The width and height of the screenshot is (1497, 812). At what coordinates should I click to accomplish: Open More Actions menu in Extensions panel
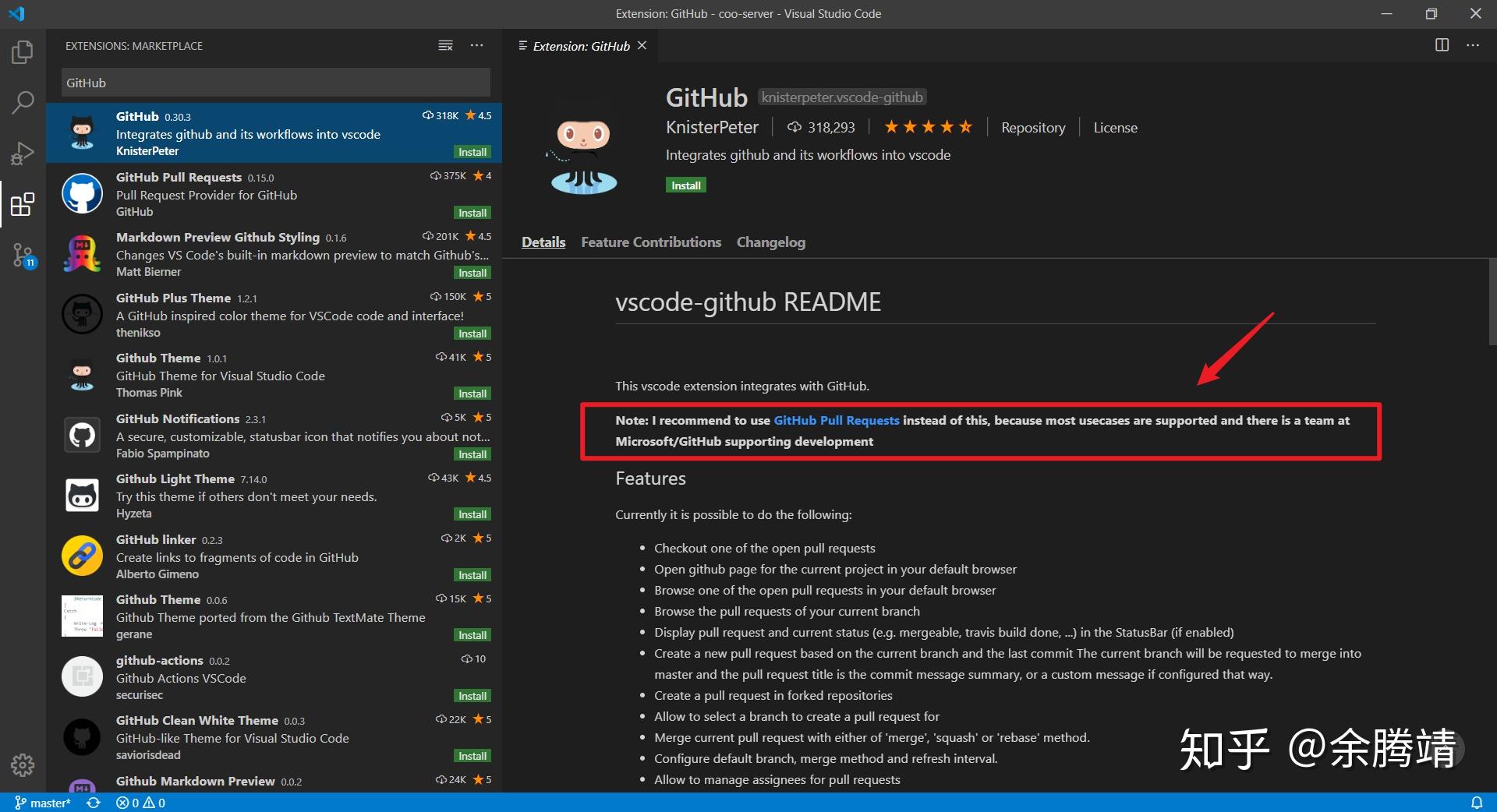pyautogui.click(x=477, y=45)
